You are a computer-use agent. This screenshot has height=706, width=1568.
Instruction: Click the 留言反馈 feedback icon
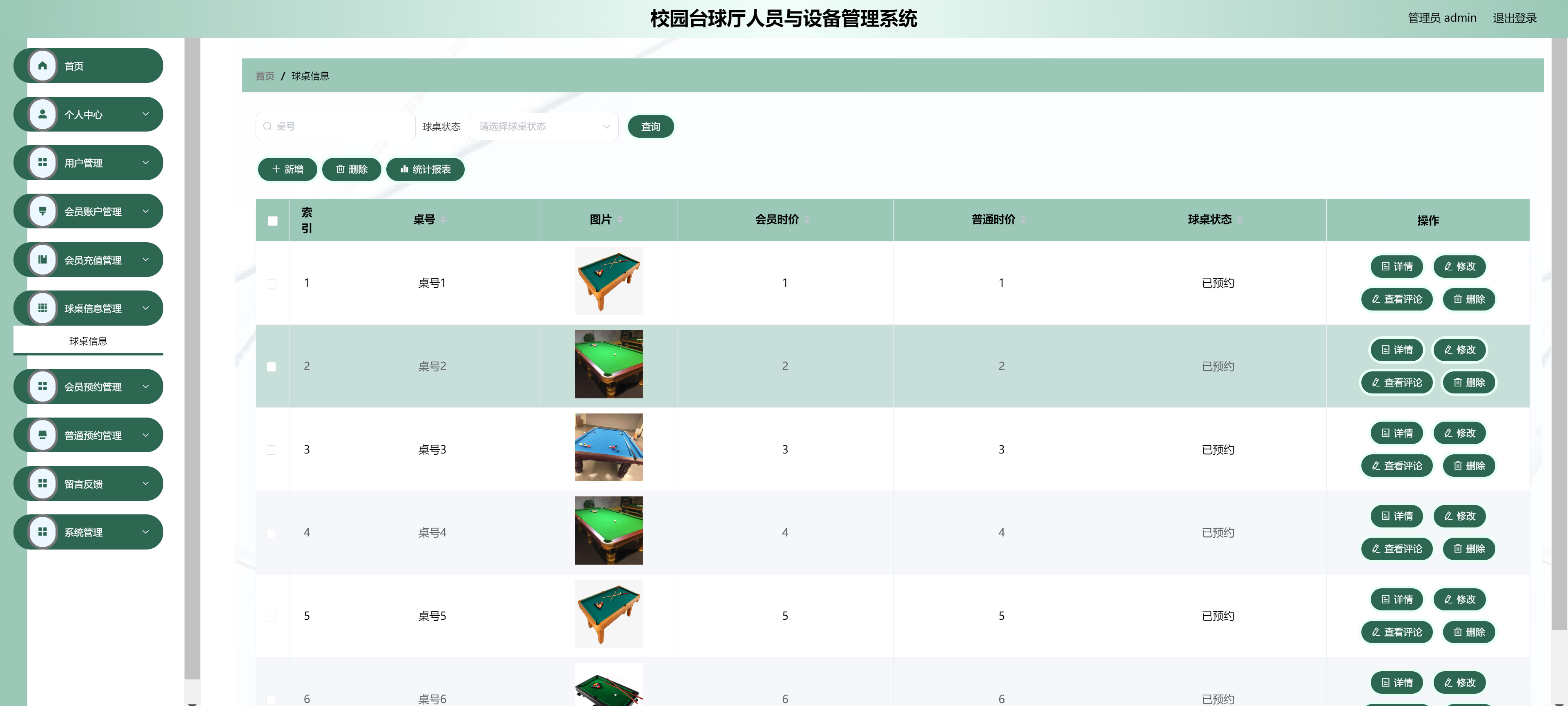click(x=42, y=483)
